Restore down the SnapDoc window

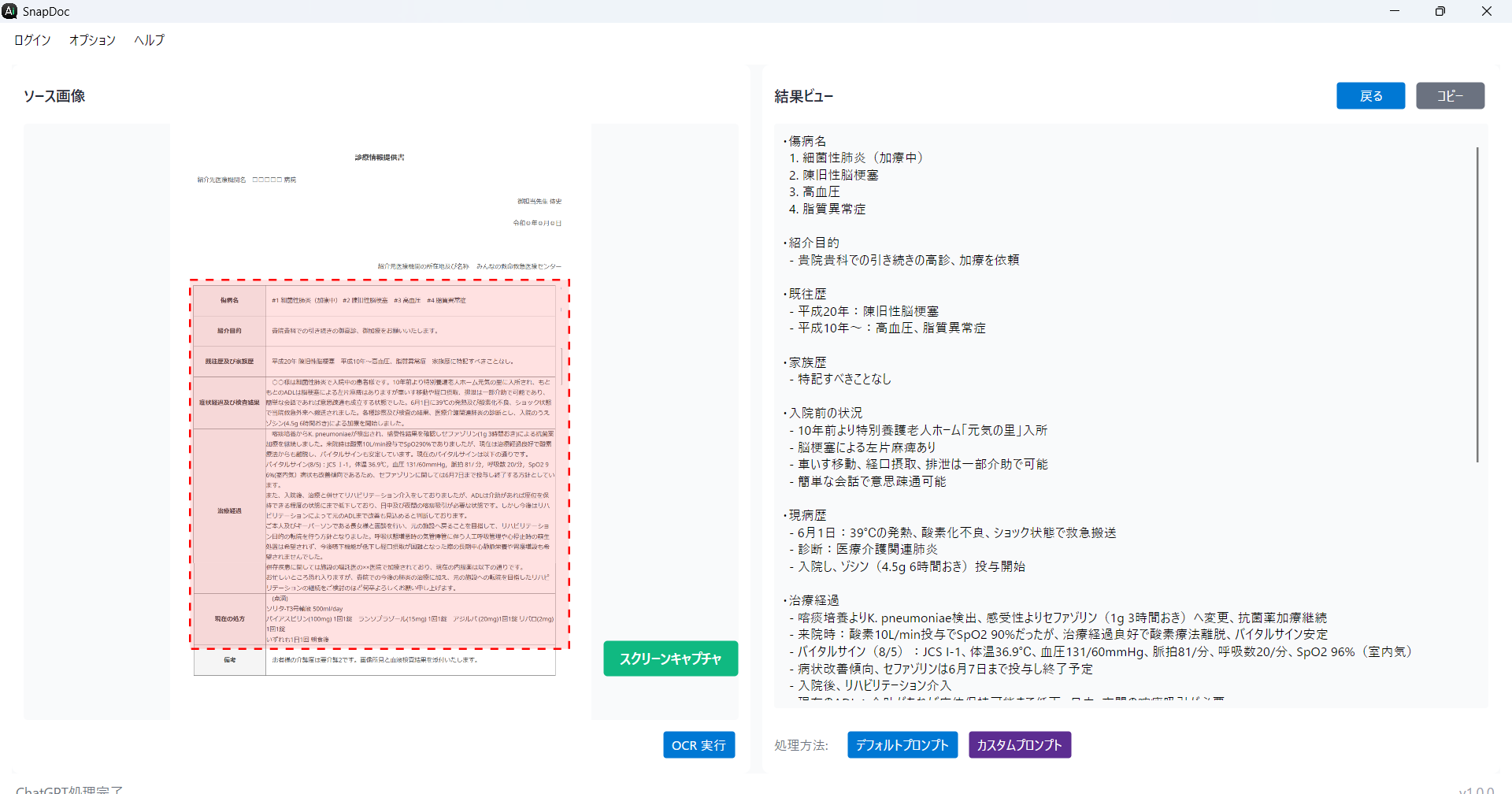1440,11
